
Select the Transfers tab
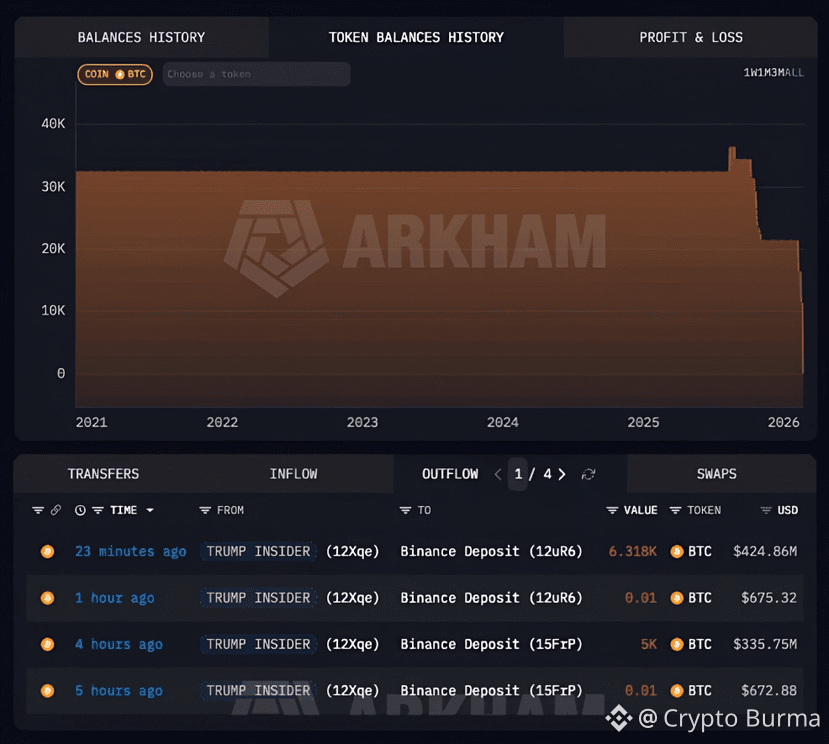pos(103,474)
